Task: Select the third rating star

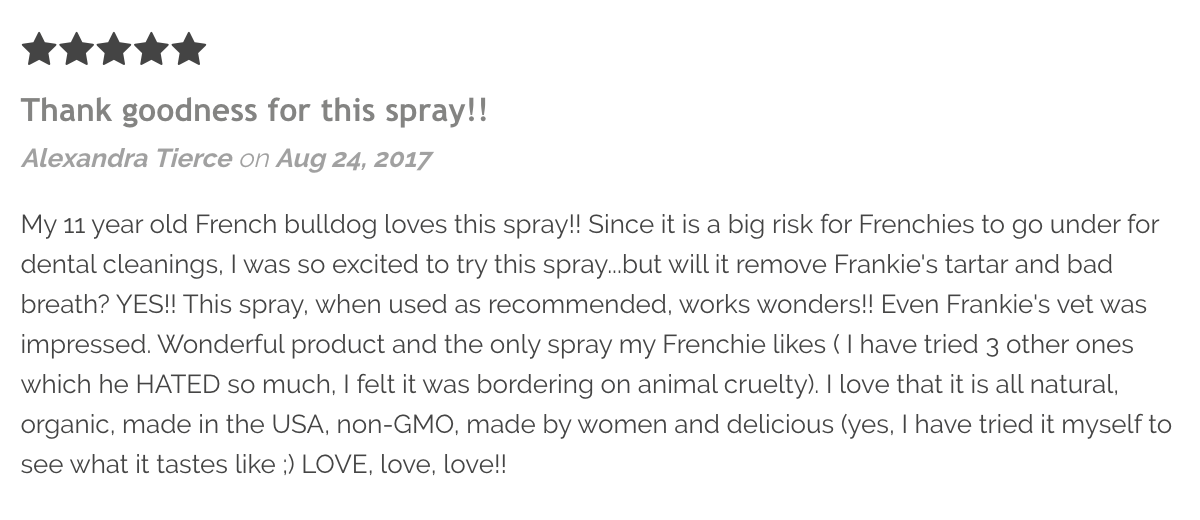Action: click(x=113, y=49)
